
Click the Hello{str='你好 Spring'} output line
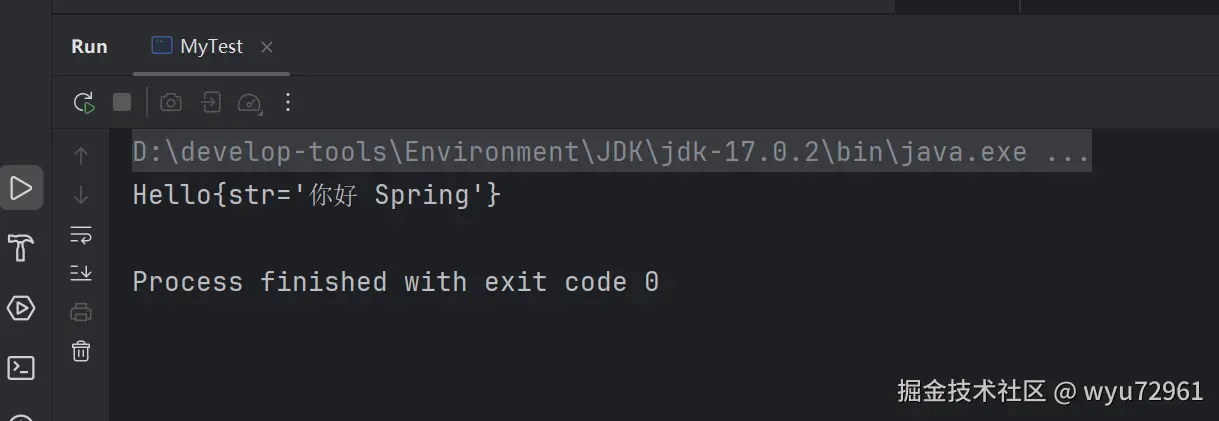(x=316, y=195)
